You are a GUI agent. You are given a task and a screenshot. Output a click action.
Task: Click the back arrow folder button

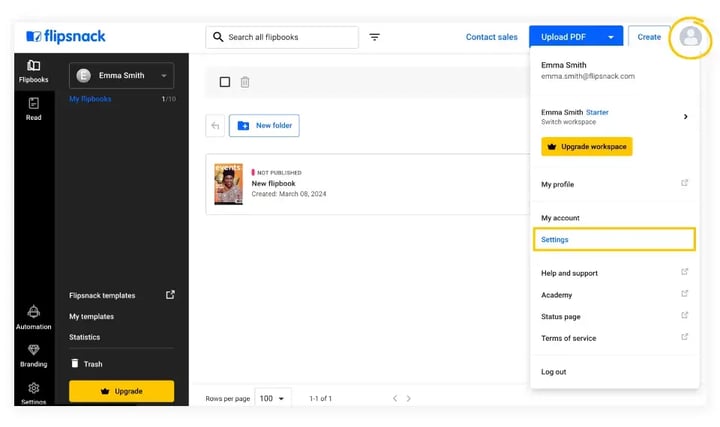coord(215,125)
